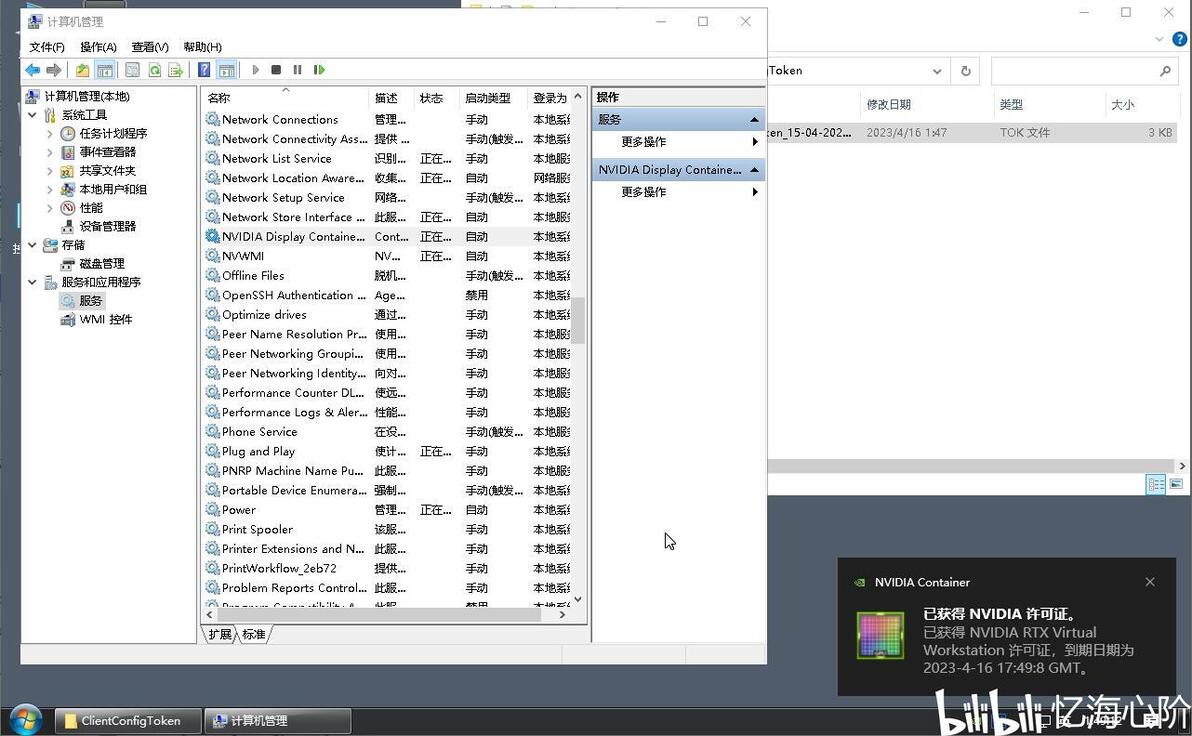This screenshot has height=736, width=1192.
Task: Click Explorer refresh button
Action: click(965, 71)
